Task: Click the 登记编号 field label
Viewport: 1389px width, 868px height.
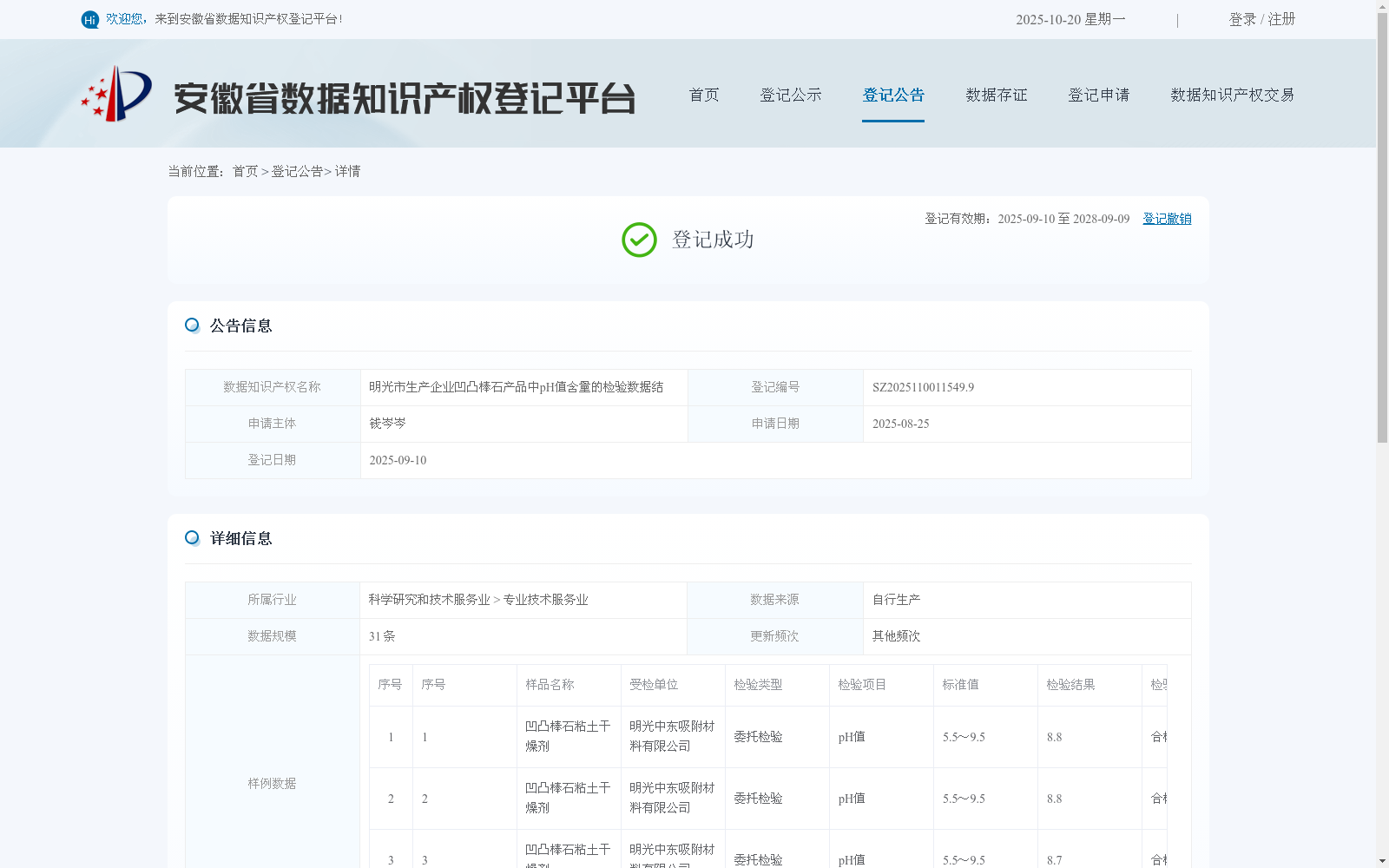Action: pos(775,387)
